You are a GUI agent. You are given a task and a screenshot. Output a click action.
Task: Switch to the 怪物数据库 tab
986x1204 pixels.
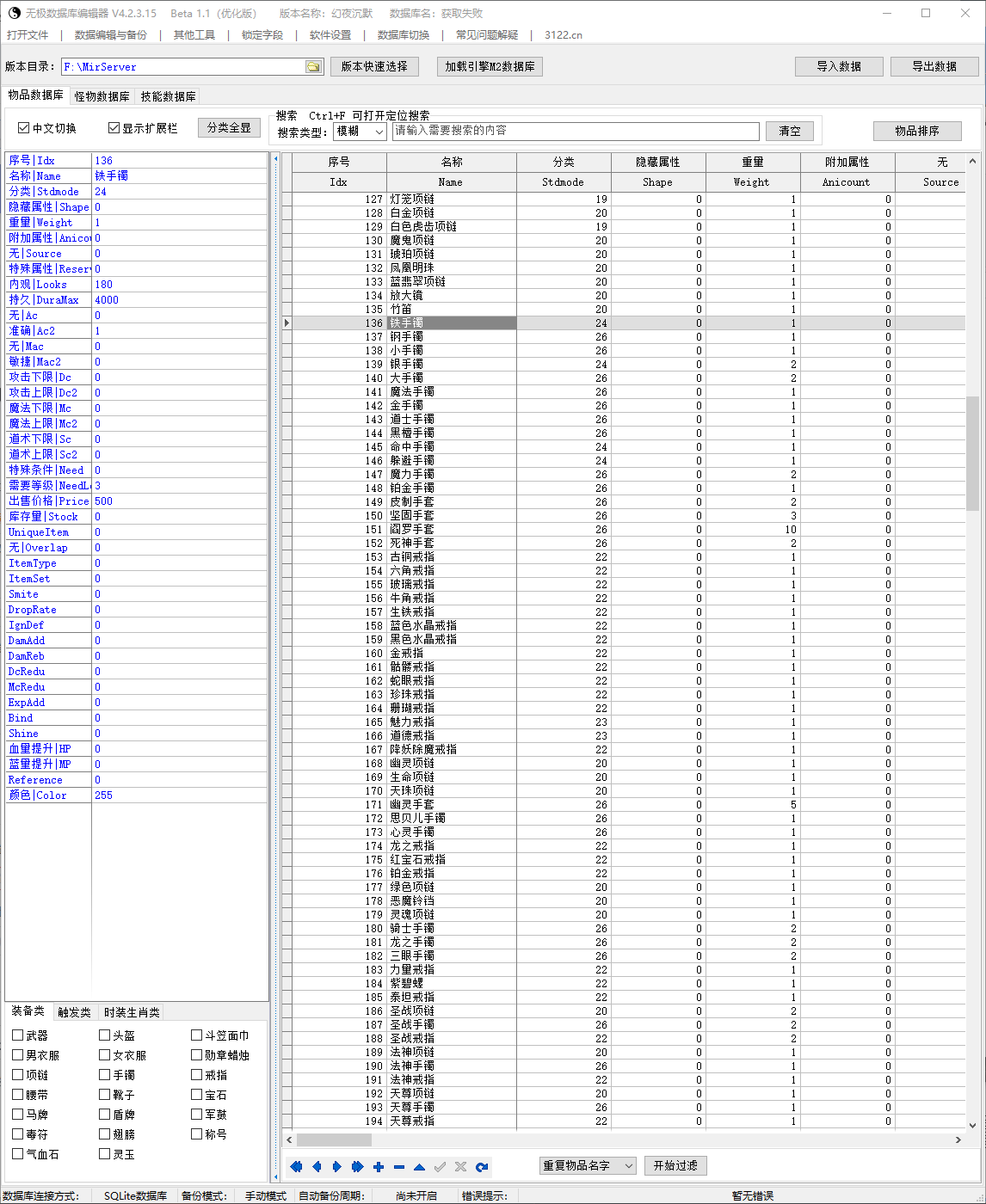(x=102, y=96)
